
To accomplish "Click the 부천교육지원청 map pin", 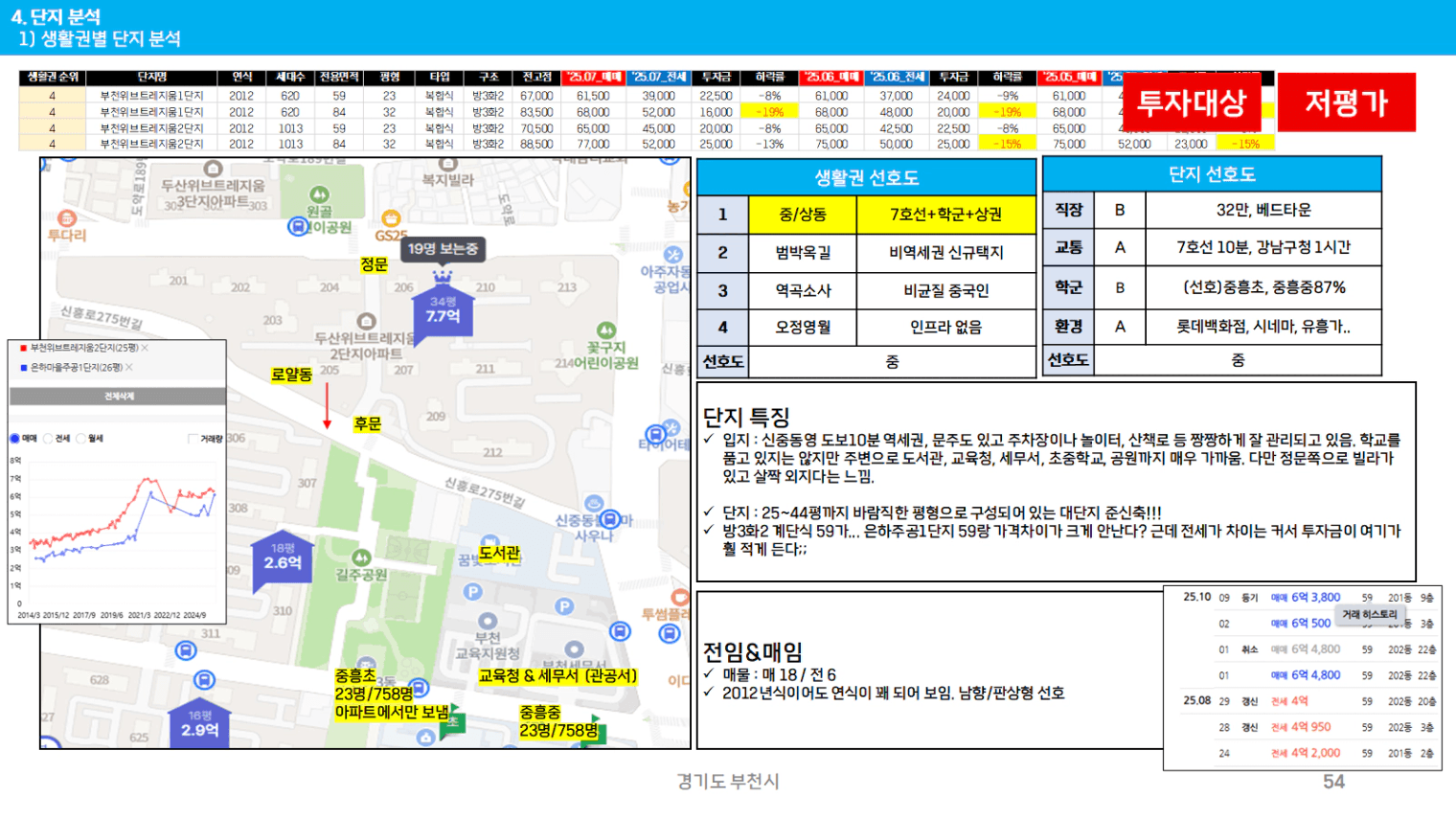I will tap(488, 621).
